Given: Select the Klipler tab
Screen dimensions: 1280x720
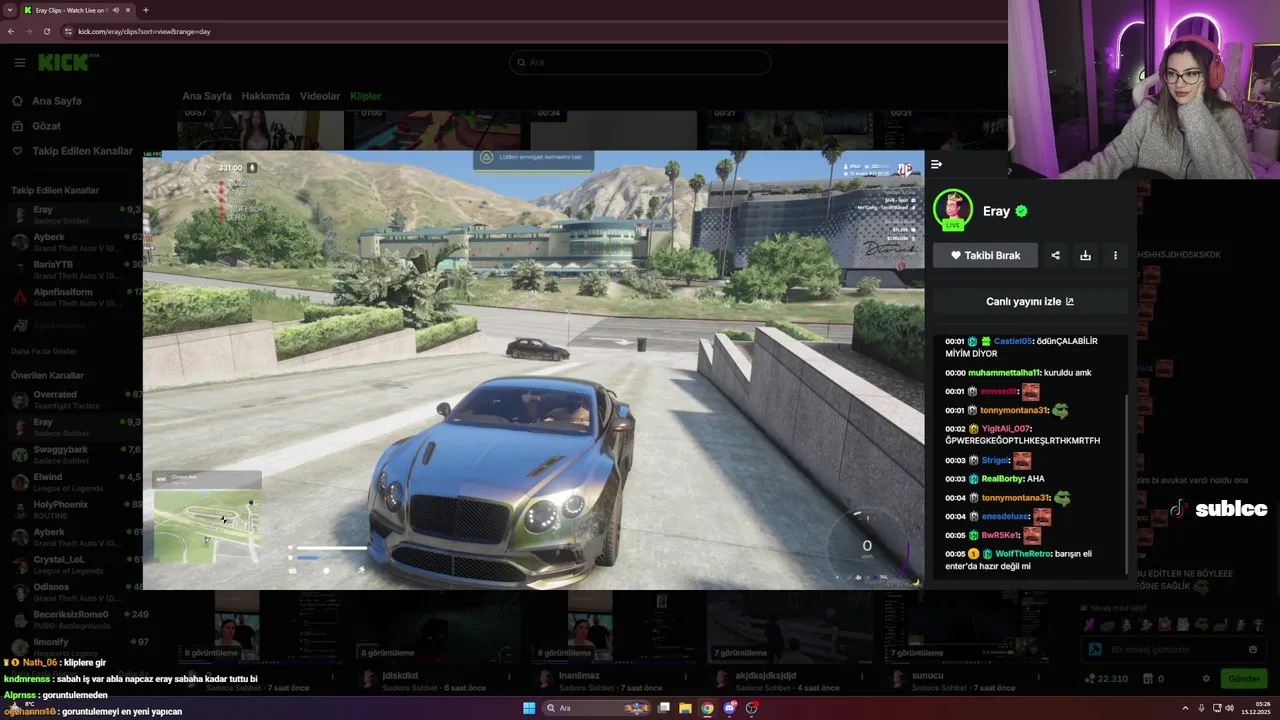Looking at the screenshot, I should 365,96.
